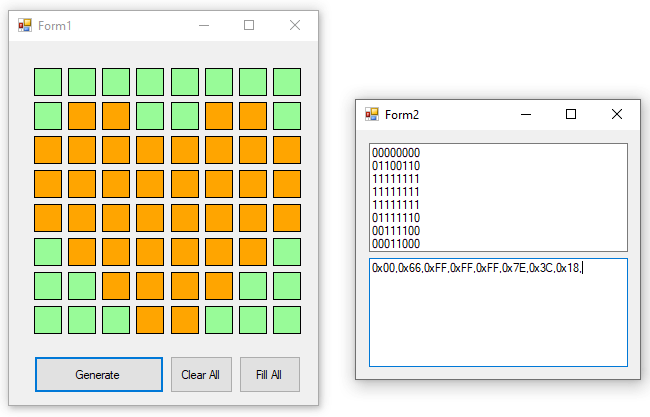Toggle the sixth cell in grid row two
Screen dimensions: 650x417
pos(219,116)
